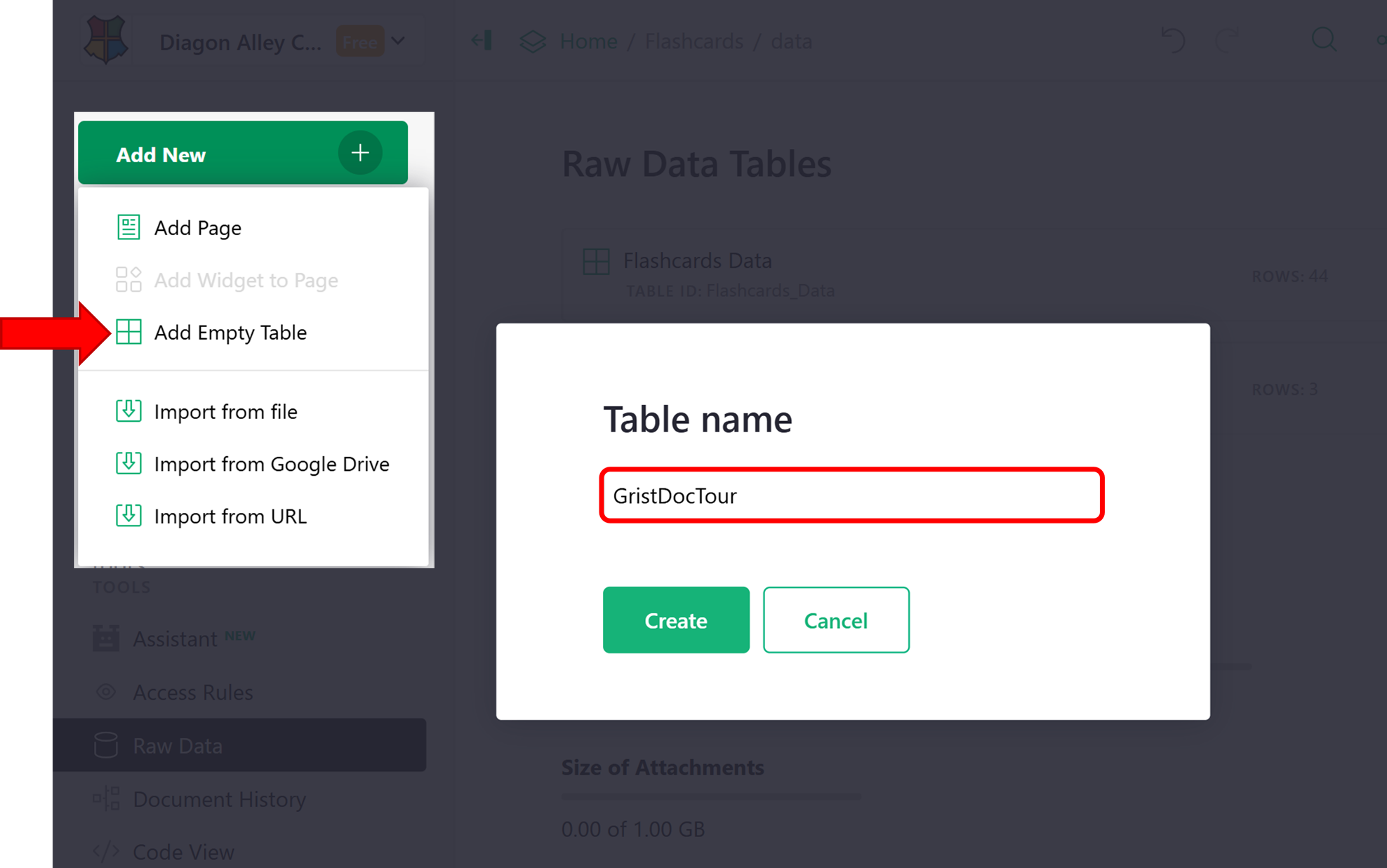Click the Flashcards Data table grid icon
The image size is (1387, 868).
click(x=595, y=261)
